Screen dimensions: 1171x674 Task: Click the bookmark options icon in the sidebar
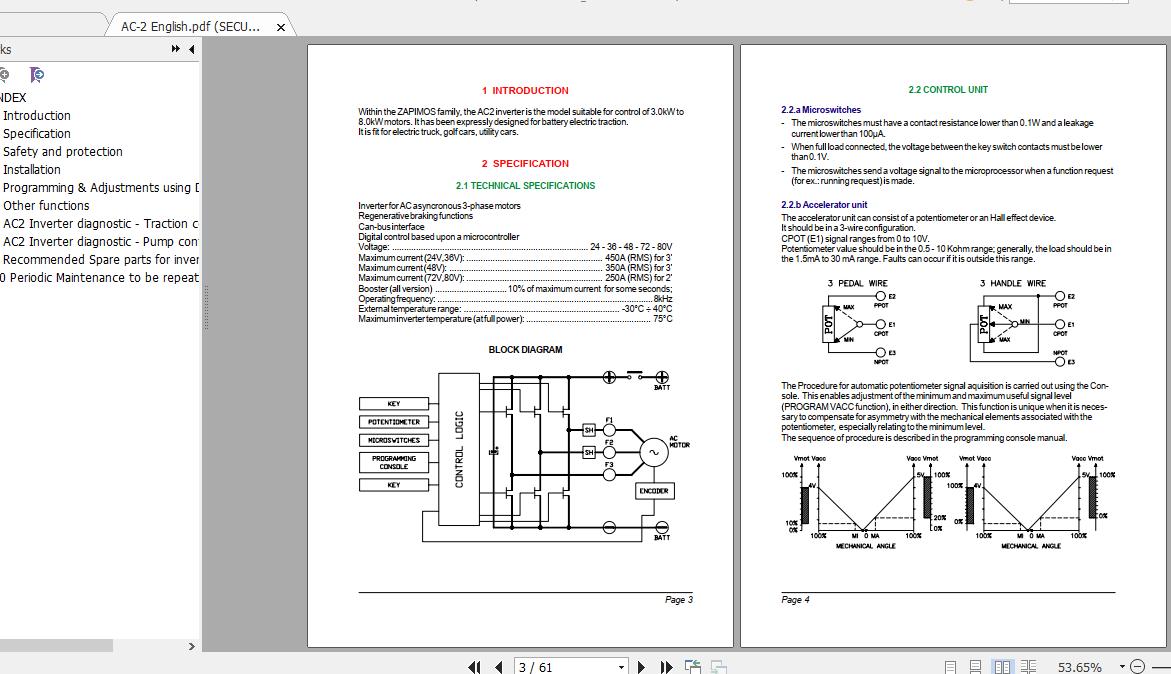[x=36, y=74]
